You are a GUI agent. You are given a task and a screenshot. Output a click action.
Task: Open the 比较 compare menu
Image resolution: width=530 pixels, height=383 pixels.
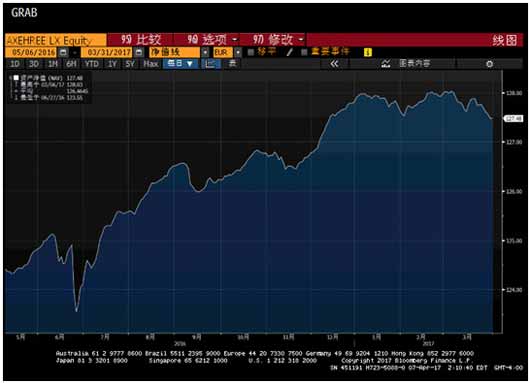[141, 40]
